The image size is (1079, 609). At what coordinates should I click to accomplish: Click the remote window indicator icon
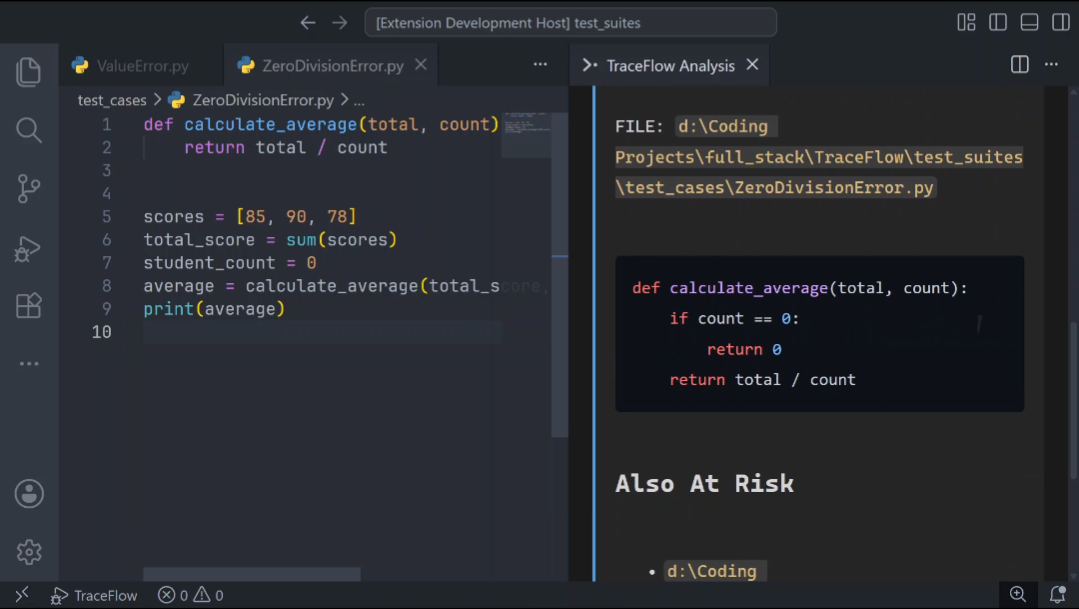(22, 595)
